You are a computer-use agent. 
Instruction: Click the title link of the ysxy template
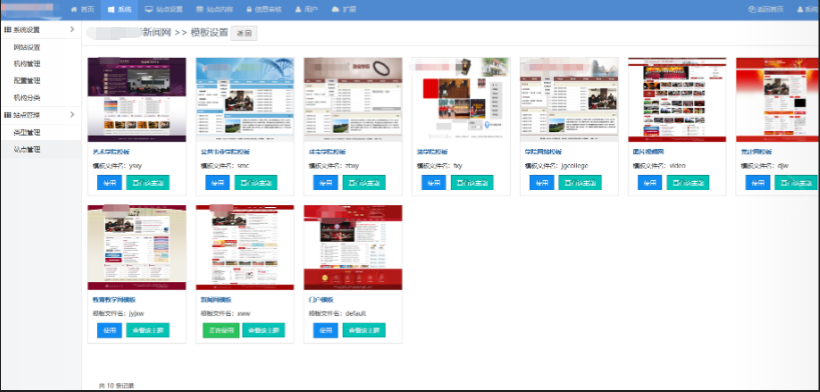click(x=111, y=152)
